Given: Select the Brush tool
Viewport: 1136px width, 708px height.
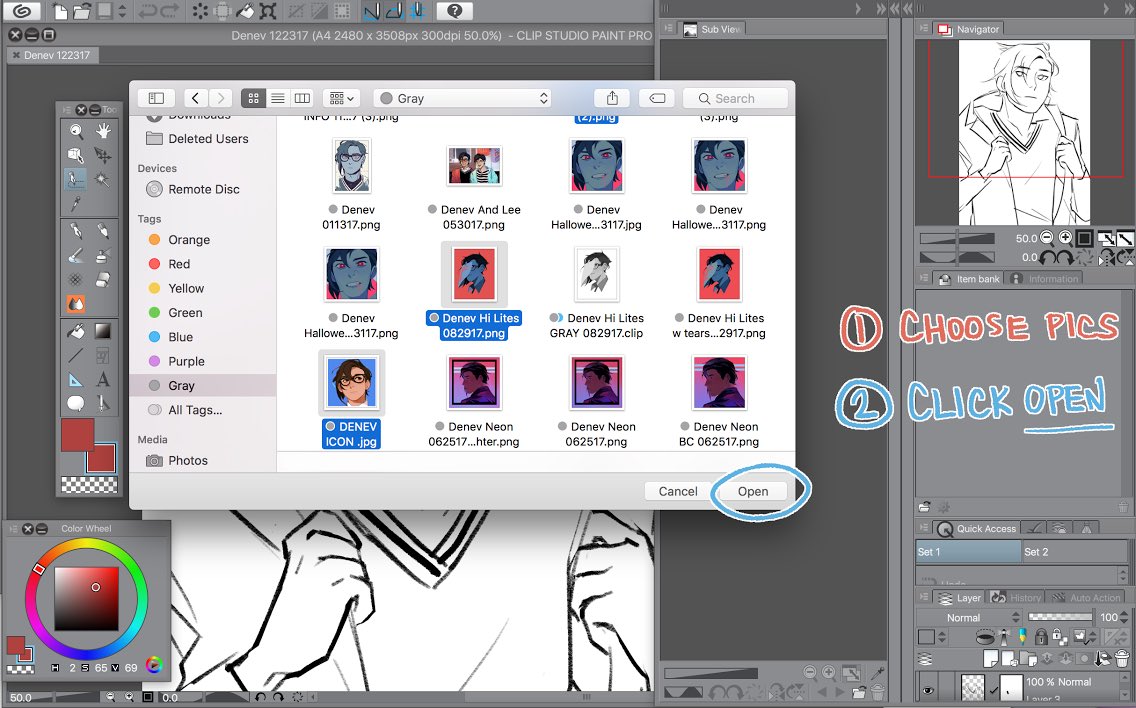Looking at the screenshot, I should pyautogui.click(x=75, y=255).
